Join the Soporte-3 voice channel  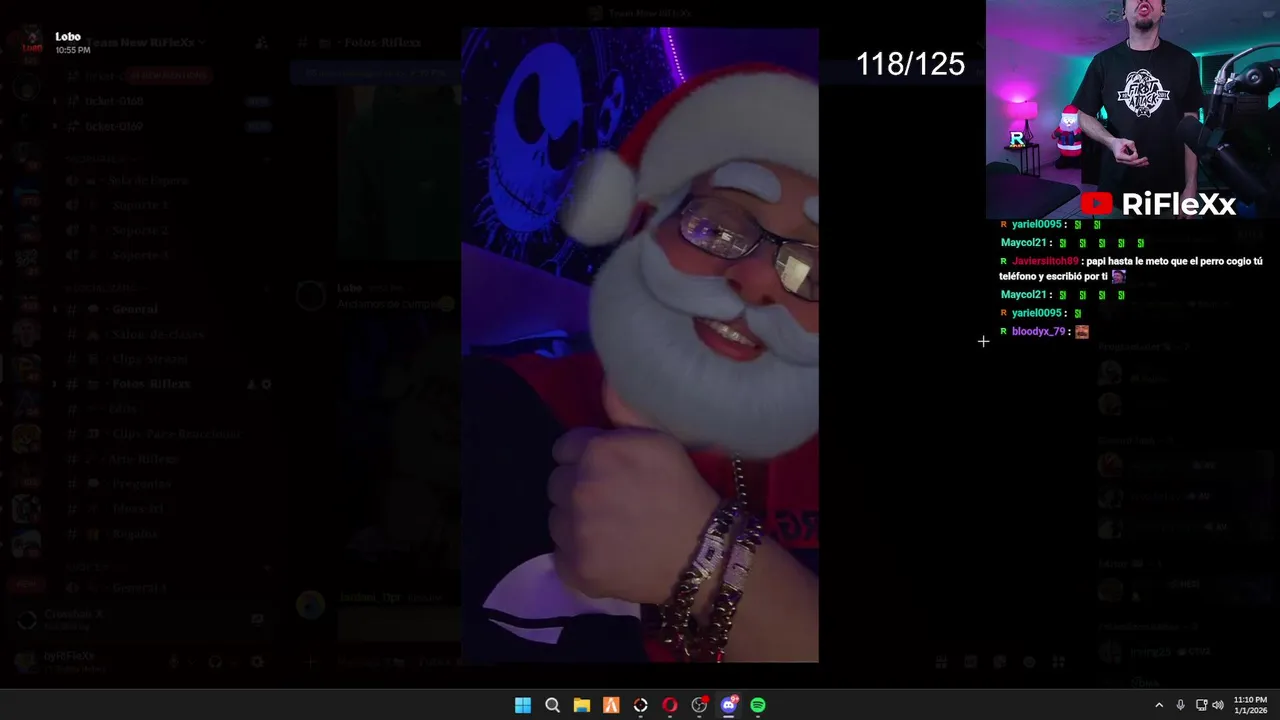(140, 255)
